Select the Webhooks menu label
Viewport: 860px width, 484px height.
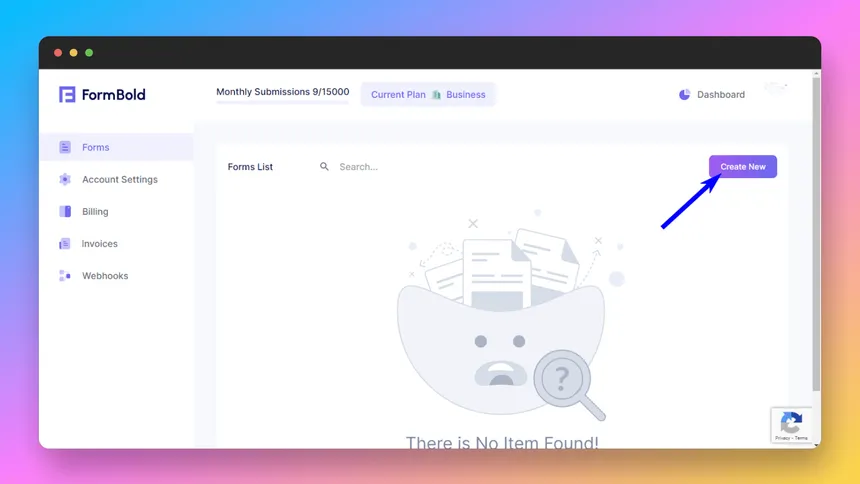point(105,275)
